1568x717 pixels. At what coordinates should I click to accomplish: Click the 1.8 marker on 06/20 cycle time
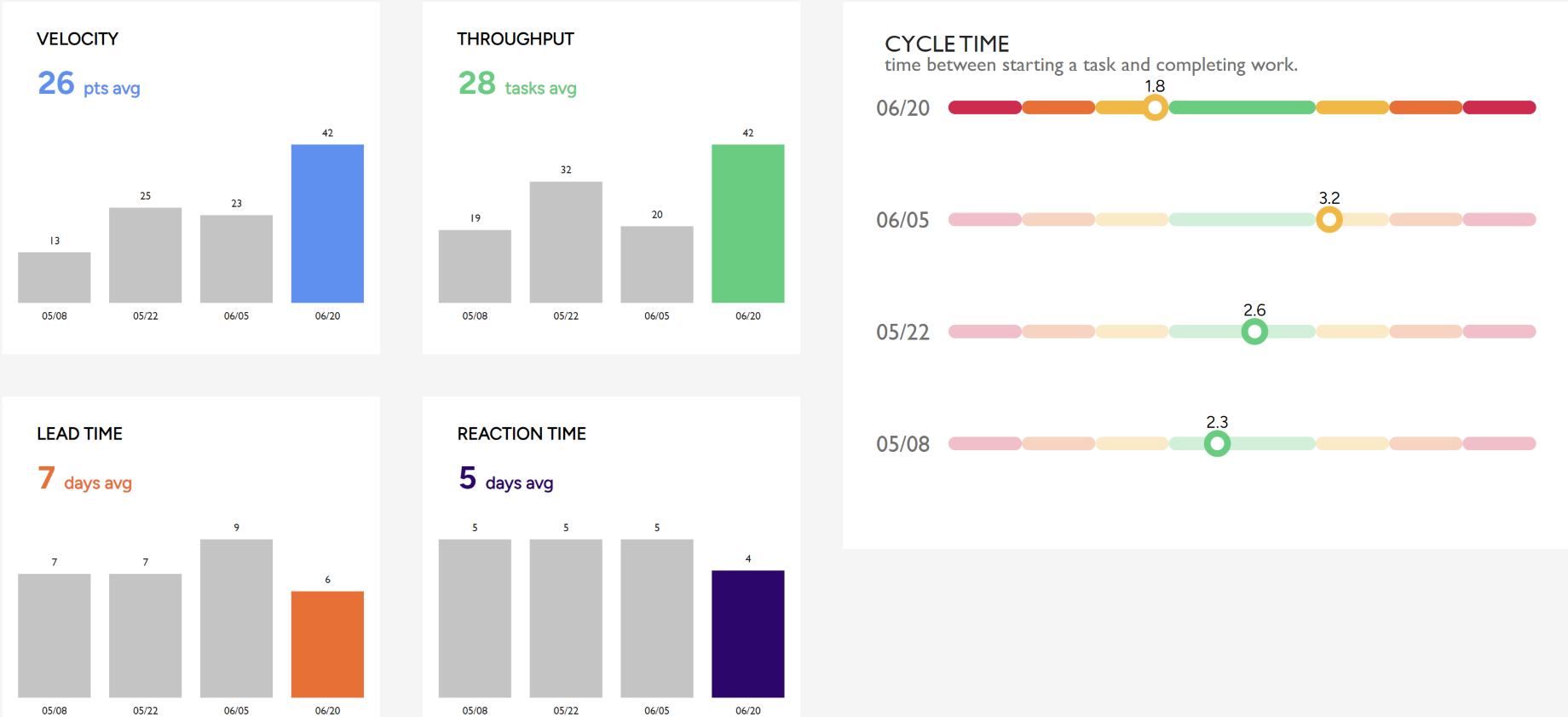pyautogui.click(x=1155, y=108)
